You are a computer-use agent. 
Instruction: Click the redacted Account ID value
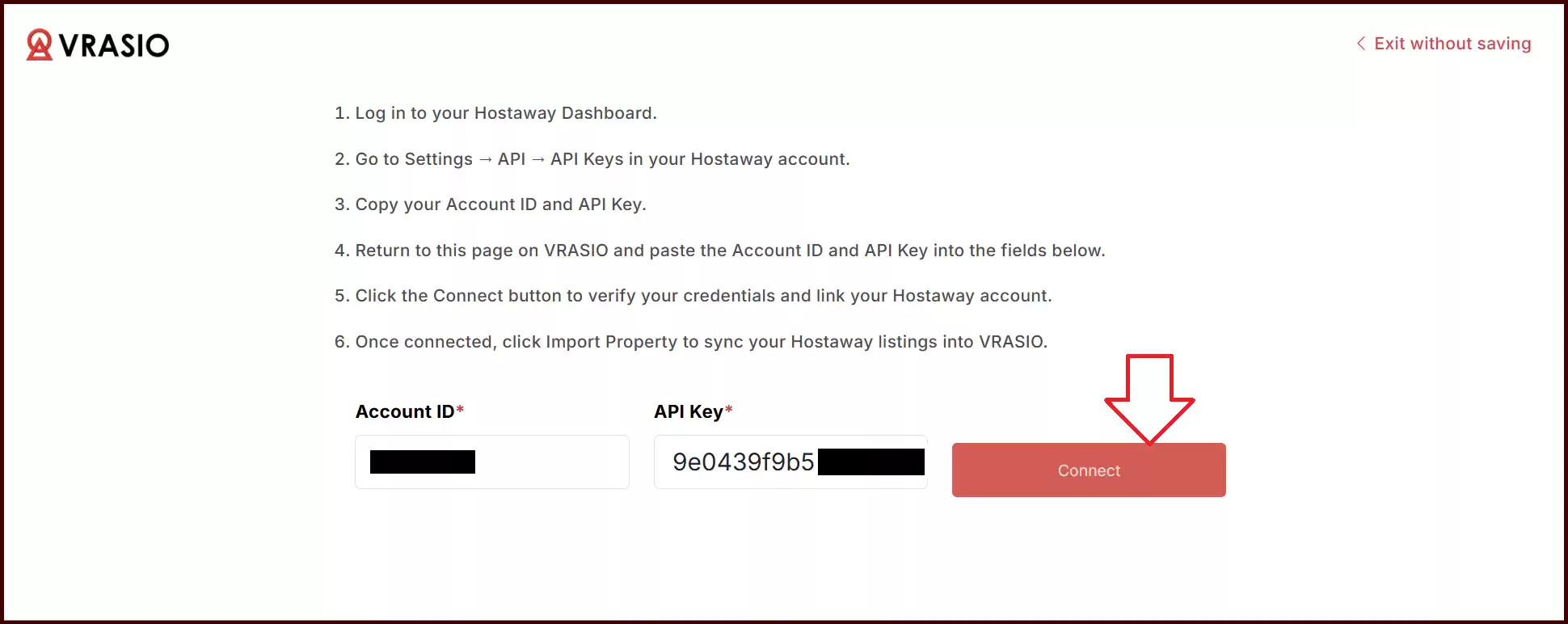coord(423,462)
